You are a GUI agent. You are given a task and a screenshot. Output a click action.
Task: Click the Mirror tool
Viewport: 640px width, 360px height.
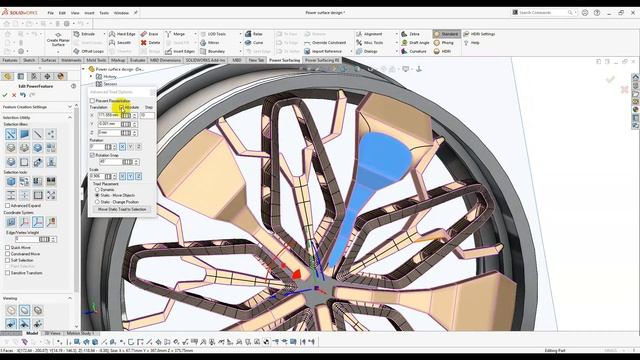tap(210, 42)
